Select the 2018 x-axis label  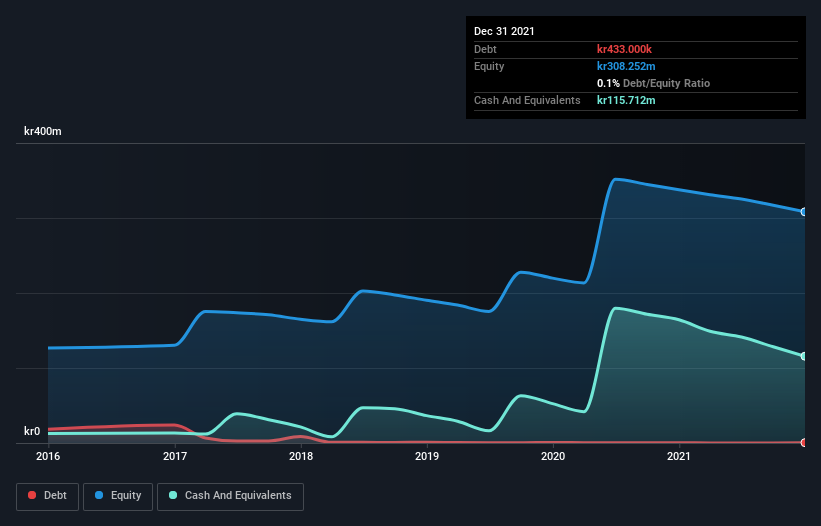[301, 456]
